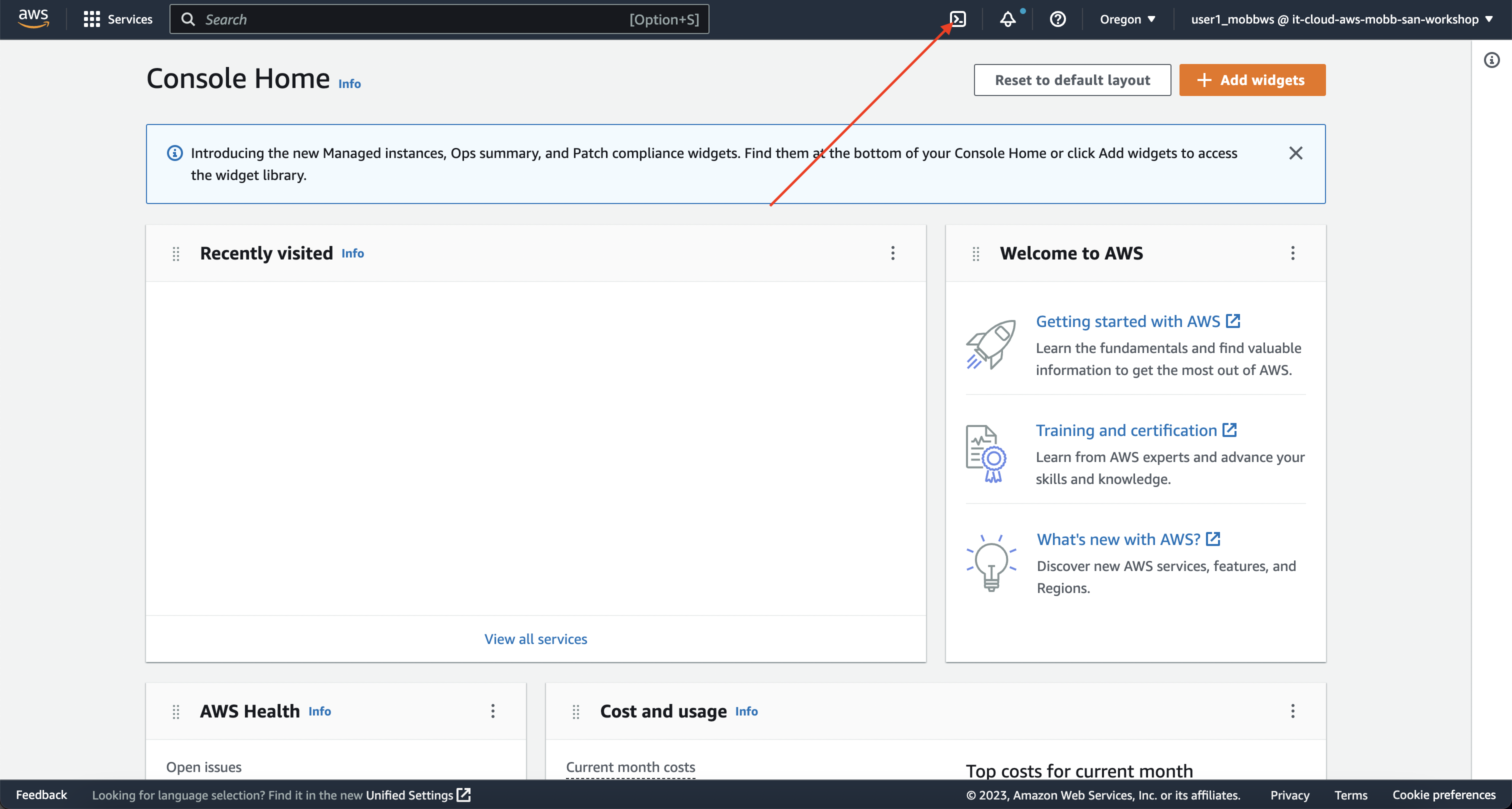Open the Unified Settings link
1512x809 pixels.
pyautogui.click(x=418, y=795)
